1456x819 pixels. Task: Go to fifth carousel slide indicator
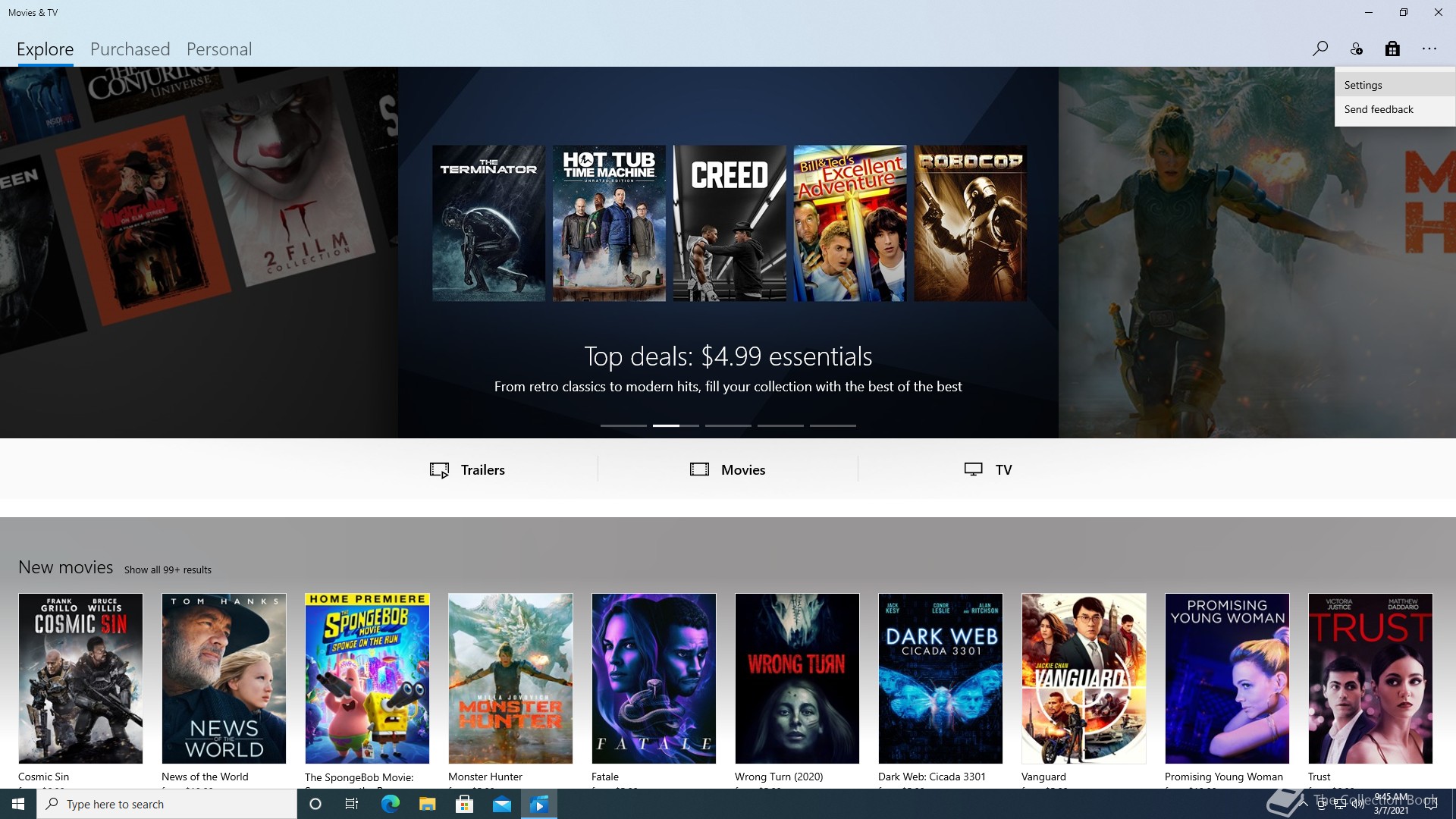833,425
